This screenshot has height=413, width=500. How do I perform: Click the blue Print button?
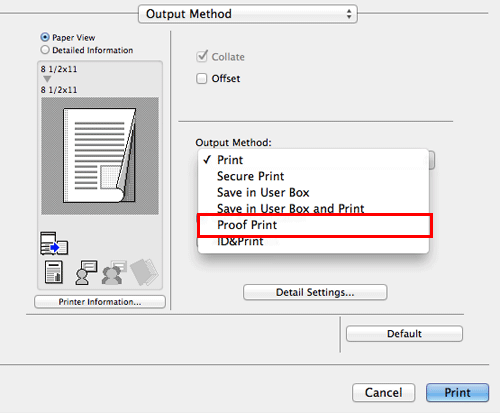[x=457, y=392]
